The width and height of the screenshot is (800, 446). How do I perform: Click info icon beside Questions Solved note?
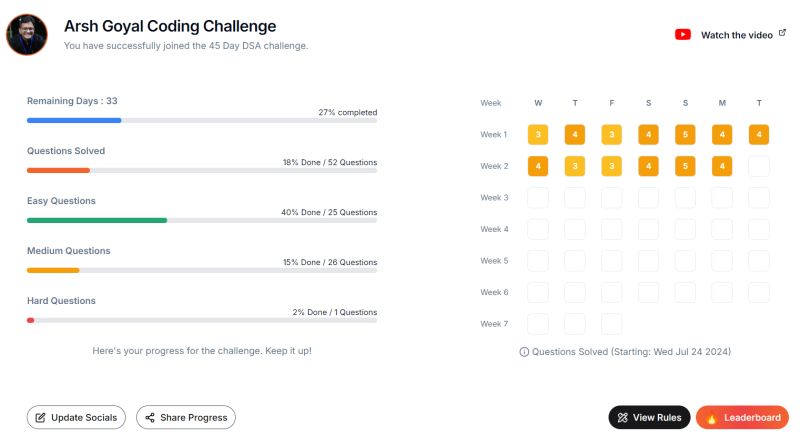(524, 352)
